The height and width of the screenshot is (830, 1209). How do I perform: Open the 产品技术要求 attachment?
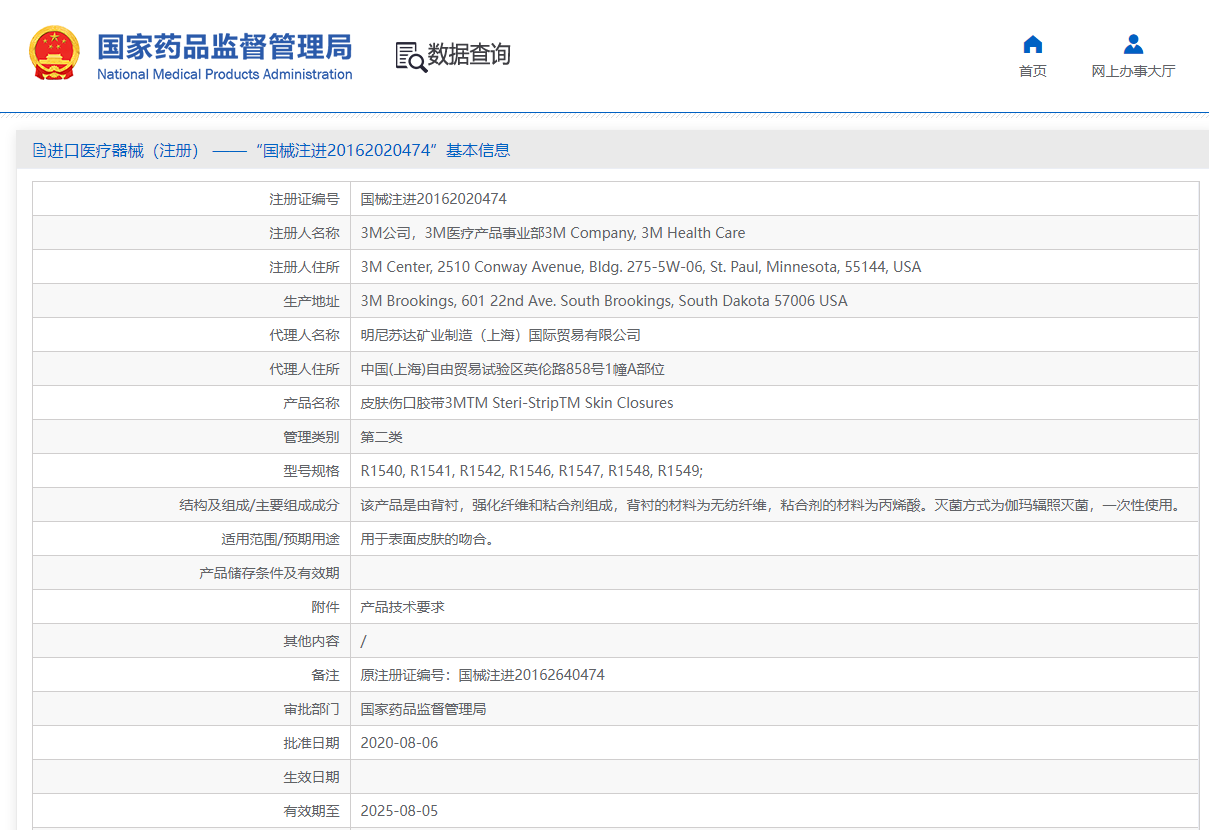pyautogui.click(x=403, y=607)
